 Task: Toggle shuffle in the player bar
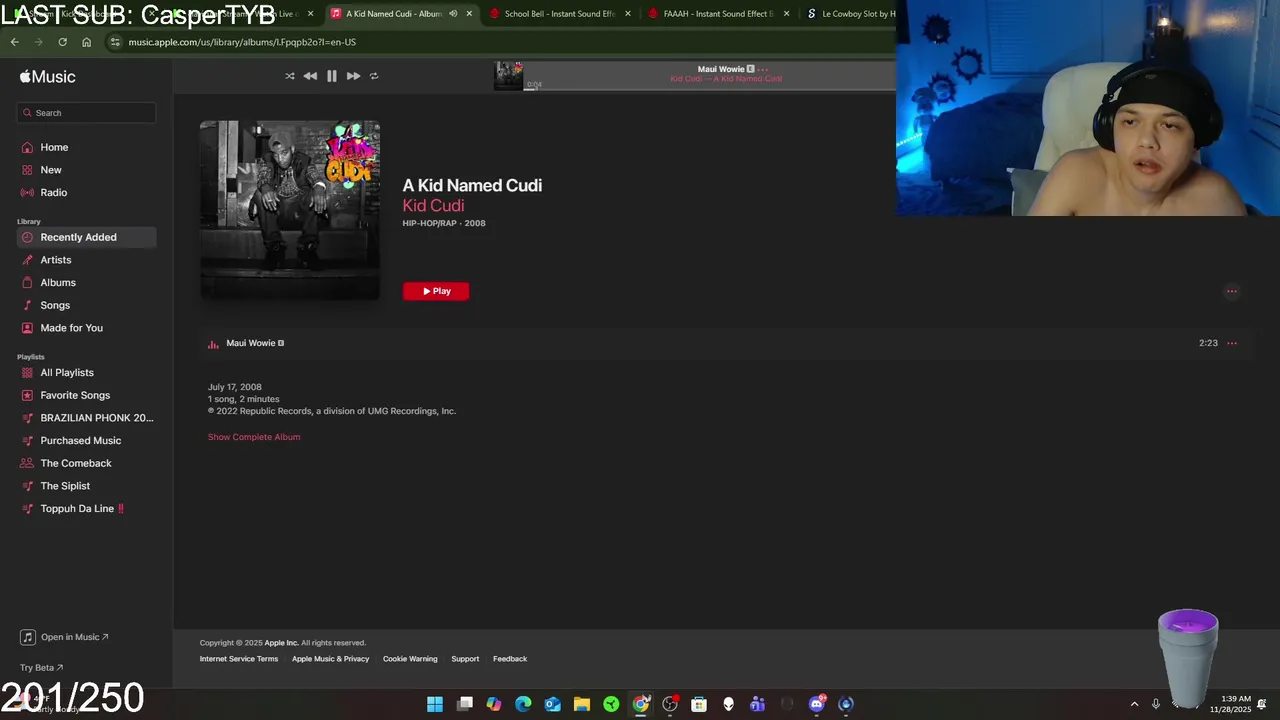[290, 76]
